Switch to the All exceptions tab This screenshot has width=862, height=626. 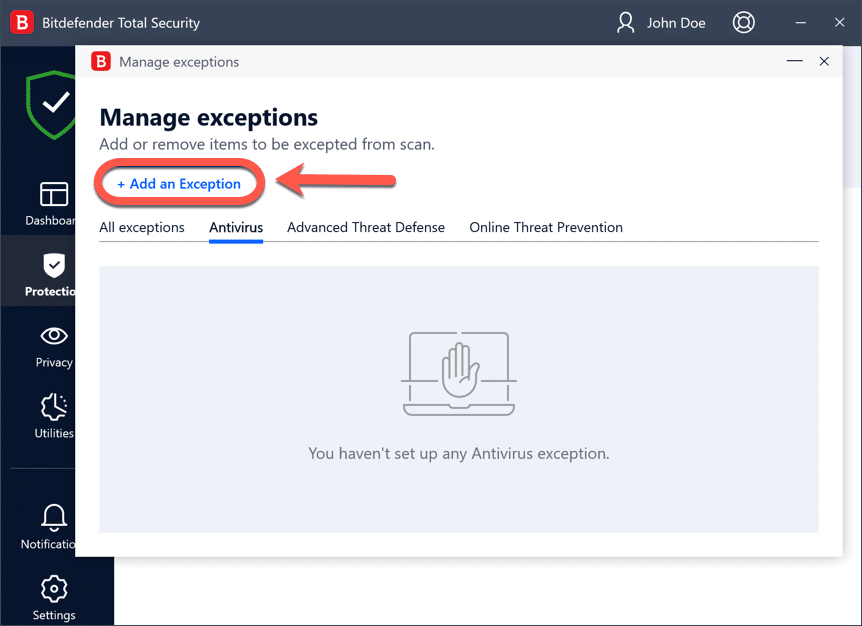click(141, 228)
